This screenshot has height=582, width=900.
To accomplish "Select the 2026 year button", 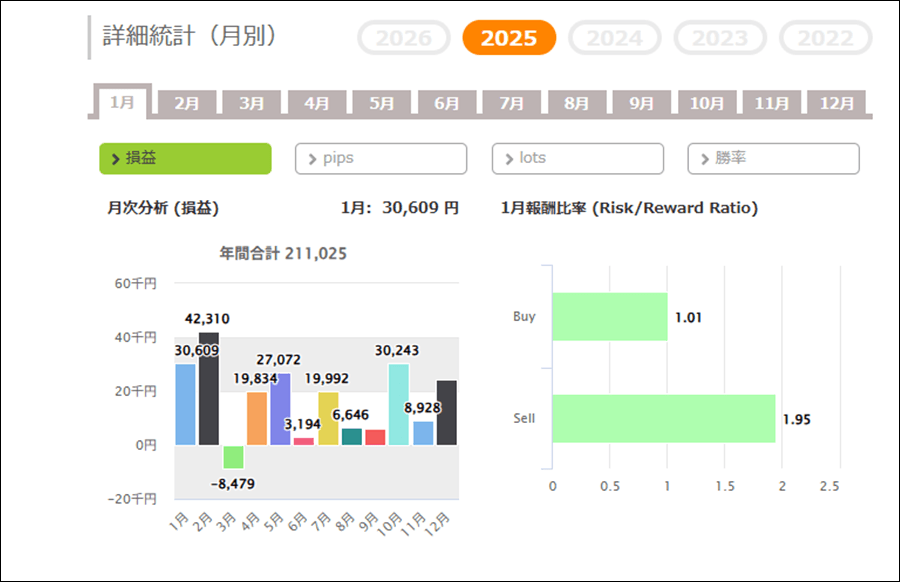I will tap(404, 38).
